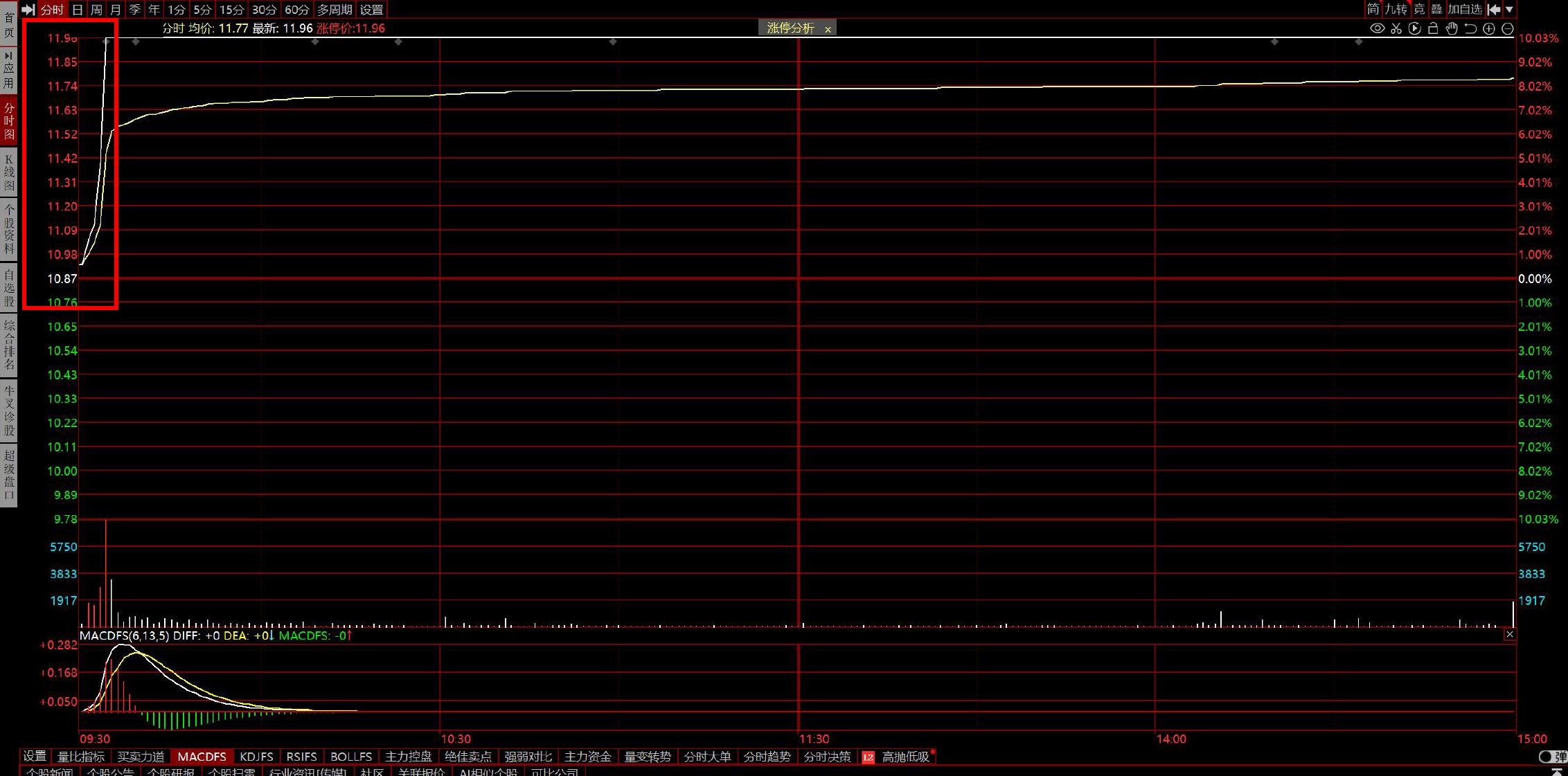
Task: Open the dropdown arrow at top right corner
Action: click(x=1510, y=9)
